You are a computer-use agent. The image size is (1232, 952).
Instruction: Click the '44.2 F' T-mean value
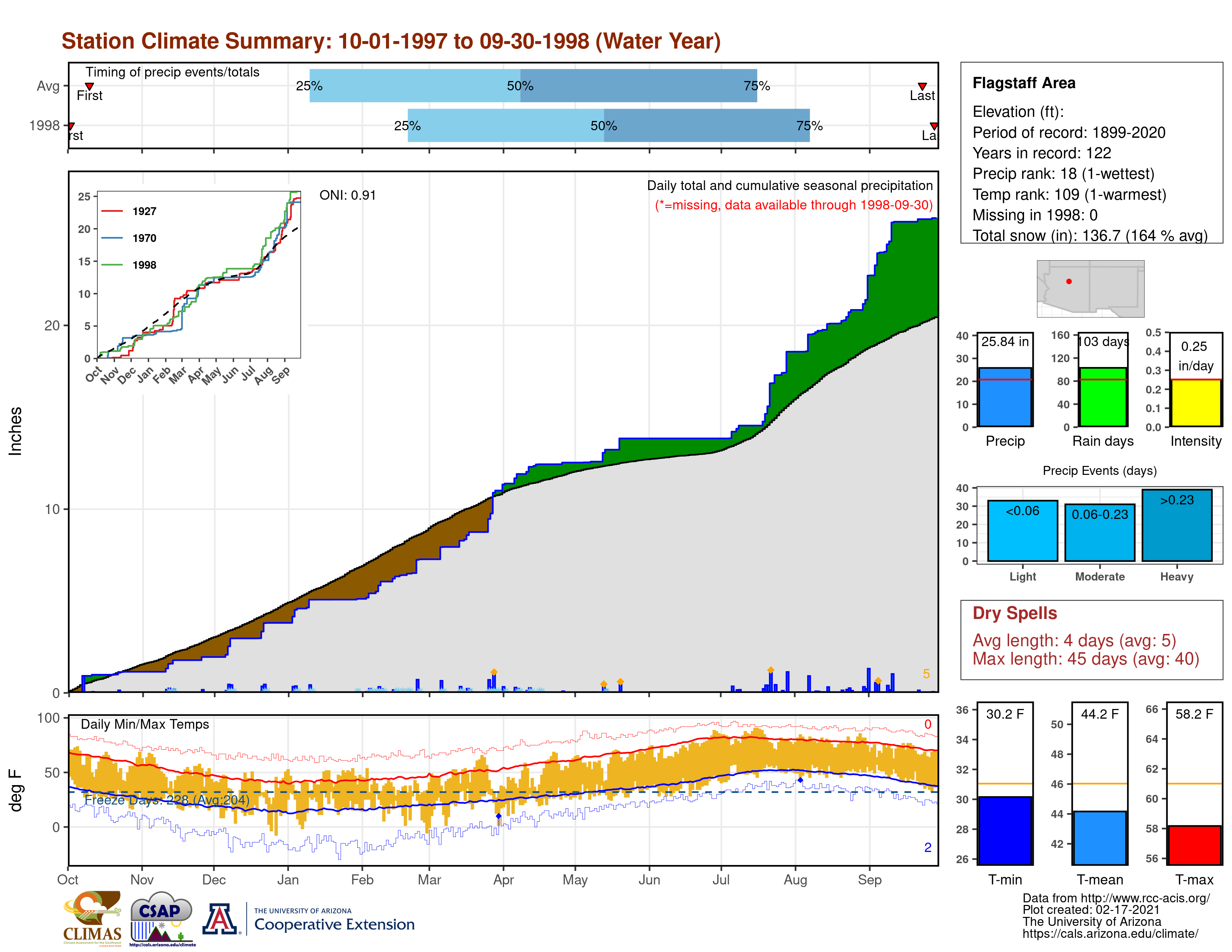1099,714
